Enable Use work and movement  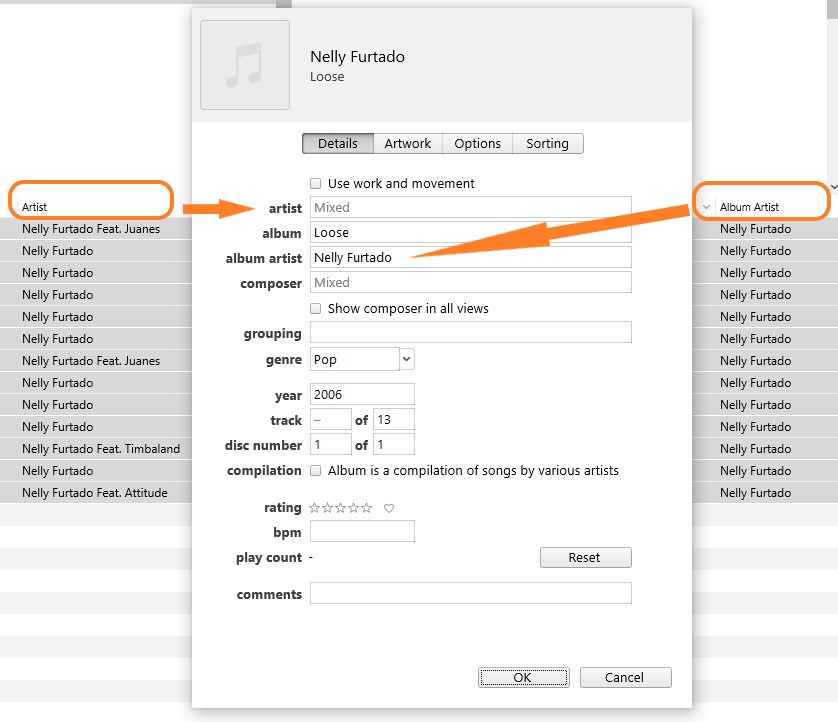pos(316,183)
